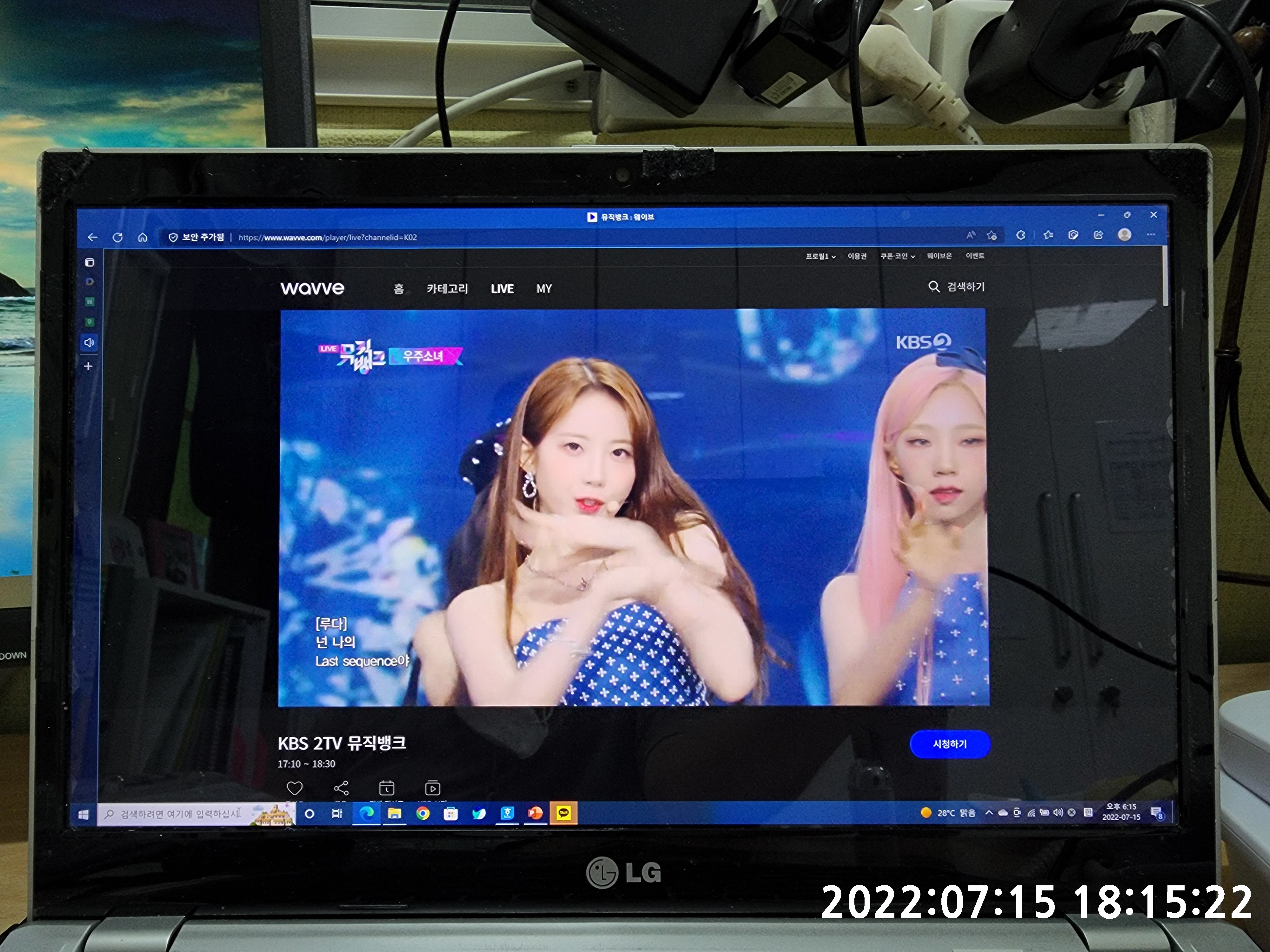
Task: Open KakaoTalk from the taskbar
Action: pyautogui.click(x=564, y=813)
